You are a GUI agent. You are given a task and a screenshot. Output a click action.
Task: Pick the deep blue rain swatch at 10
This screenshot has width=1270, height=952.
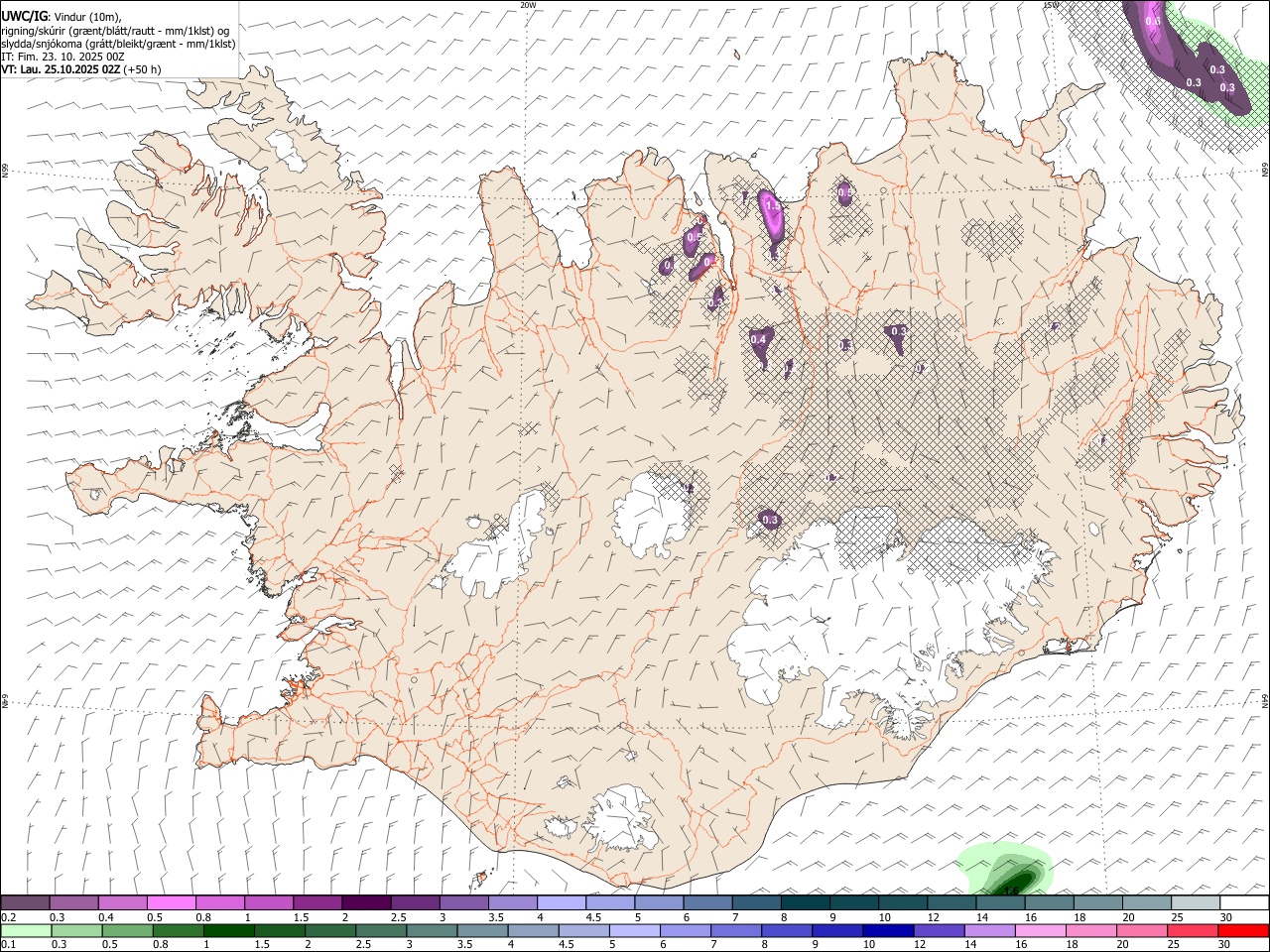click(888, 931)
